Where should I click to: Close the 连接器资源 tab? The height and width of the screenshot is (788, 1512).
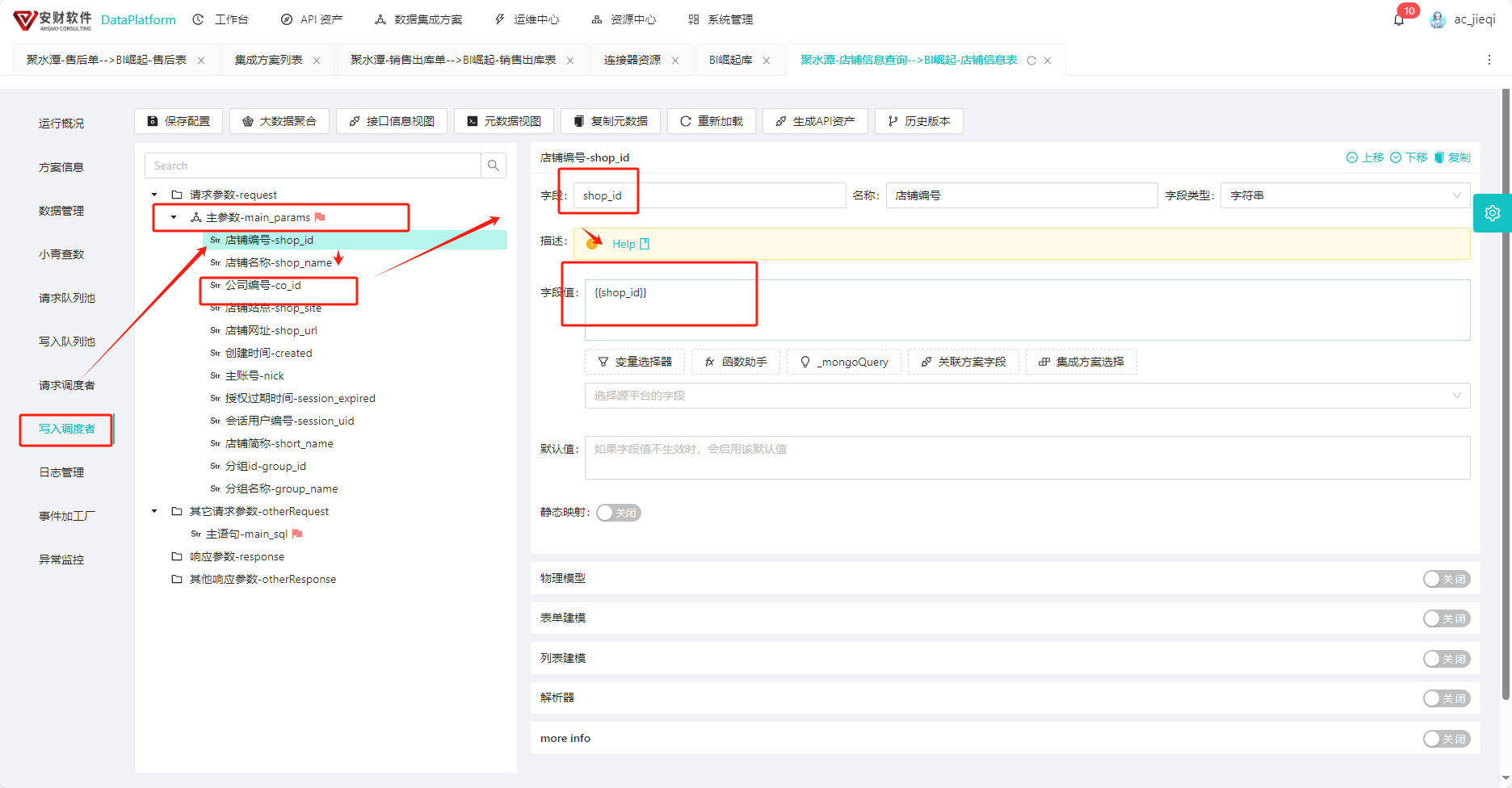[675, 61]
